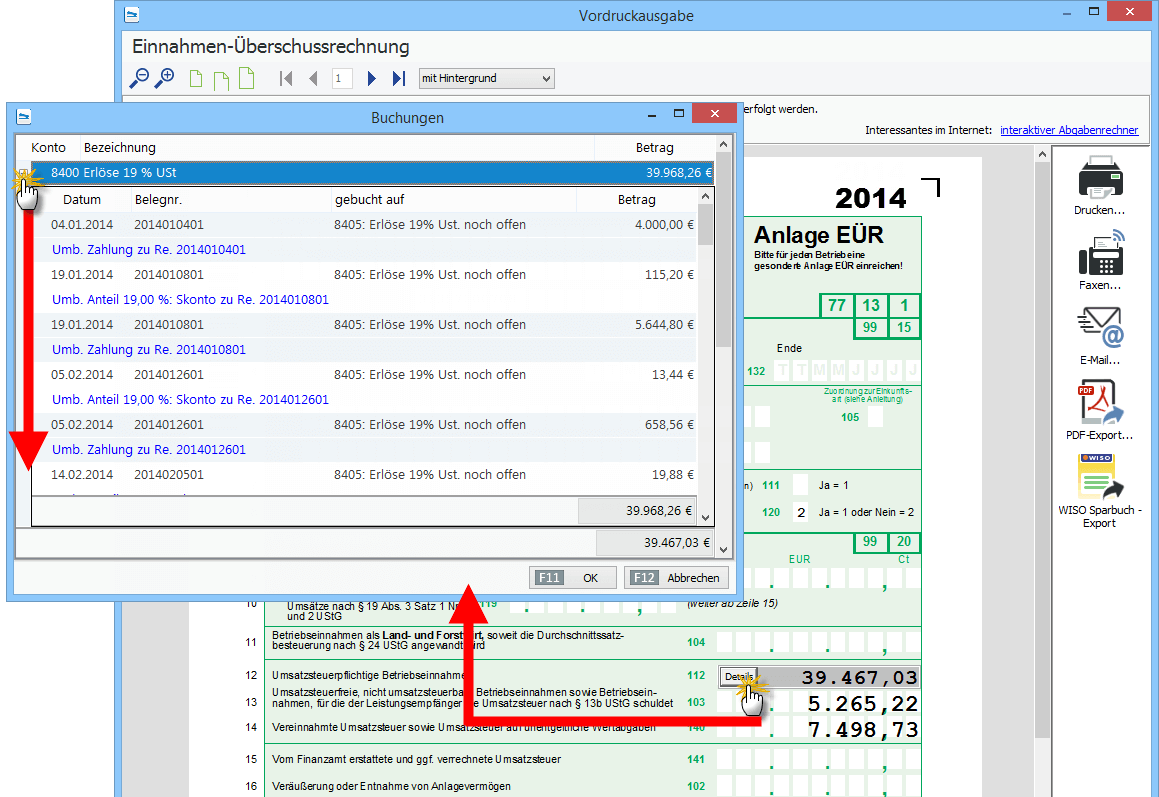The height and width of the screenshot is (797, 1159).
Task: Open the 'mit Hintergrund' dropdown
Action: (x=486, y=78)
